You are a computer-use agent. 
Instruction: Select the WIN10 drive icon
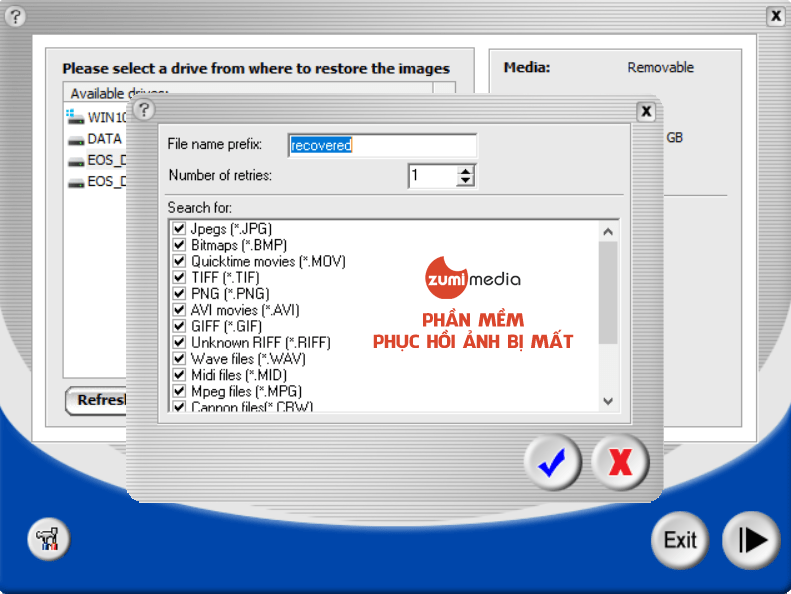[76, 117]
